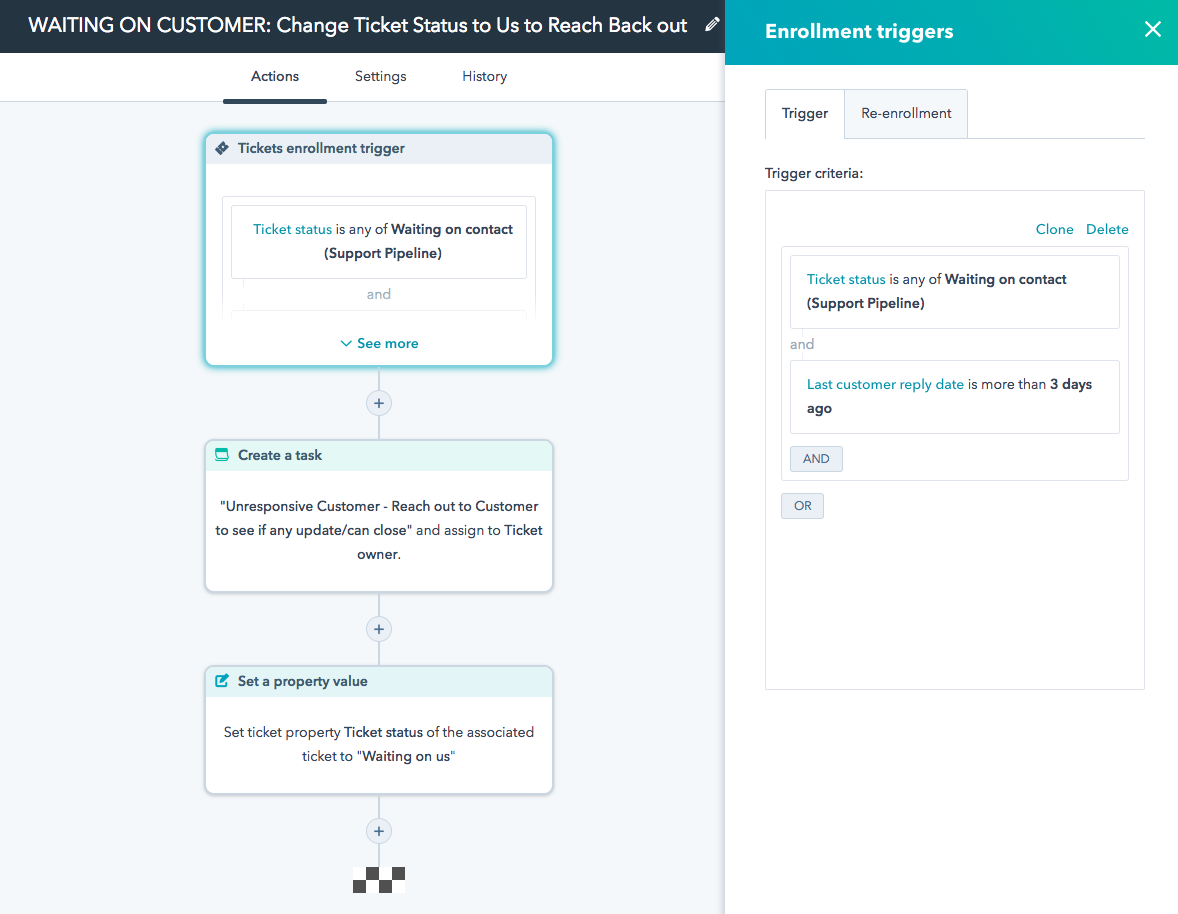Click the 3 days ago value text
Viewport: 1178px width, 914px height.
coord(950,397)
